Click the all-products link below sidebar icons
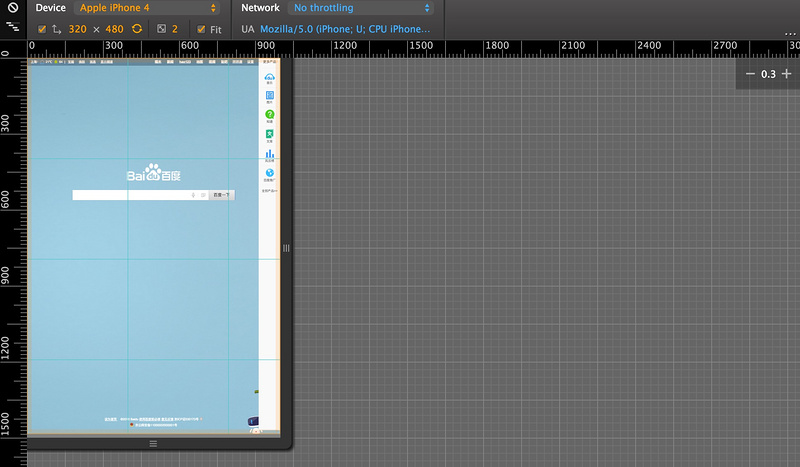800x467 pixels. [x=269, y=191]
